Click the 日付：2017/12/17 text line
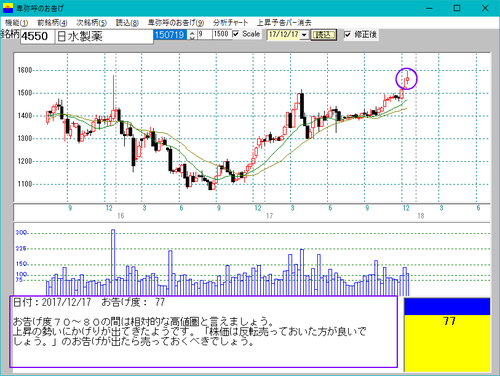 pos(89,302)
